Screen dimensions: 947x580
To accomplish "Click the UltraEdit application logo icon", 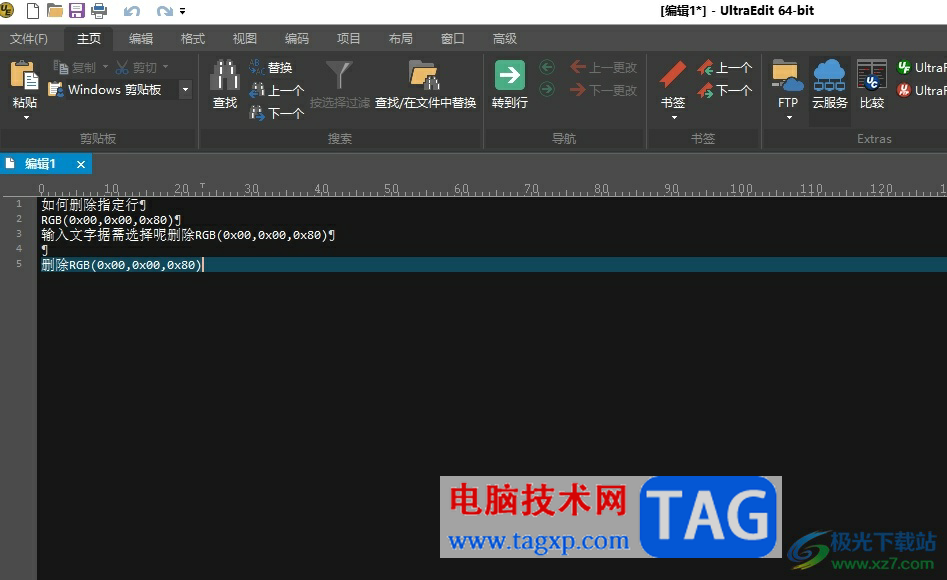I will [x=7, y=10].
